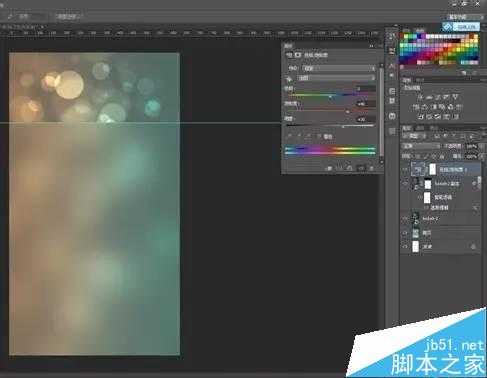Viewport: 487px width, 378px height.
Task: Add a Black & White adjustment
Action: (433, 107)
